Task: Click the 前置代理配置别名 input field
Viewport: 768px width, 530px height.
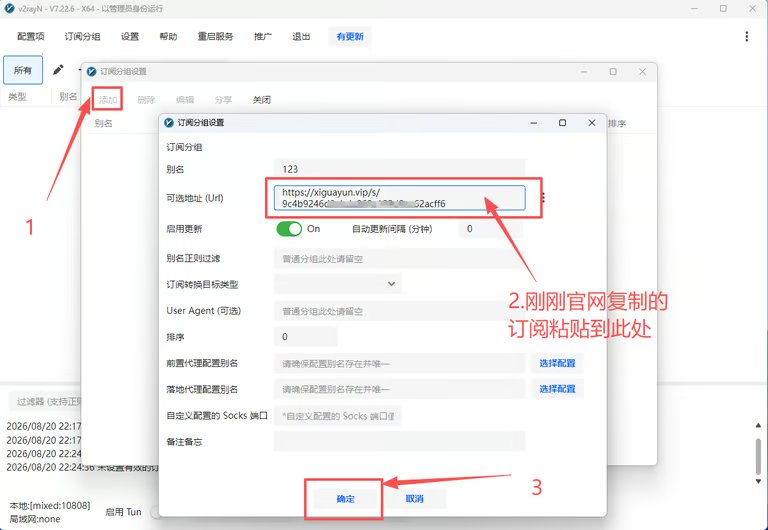Action: [x=400, y=363]
